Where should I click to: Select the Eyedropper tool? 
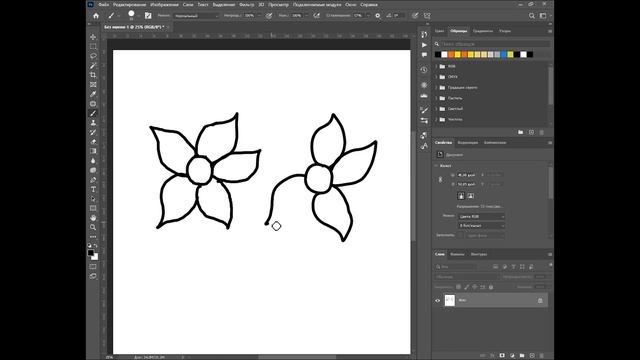(93, 94)
